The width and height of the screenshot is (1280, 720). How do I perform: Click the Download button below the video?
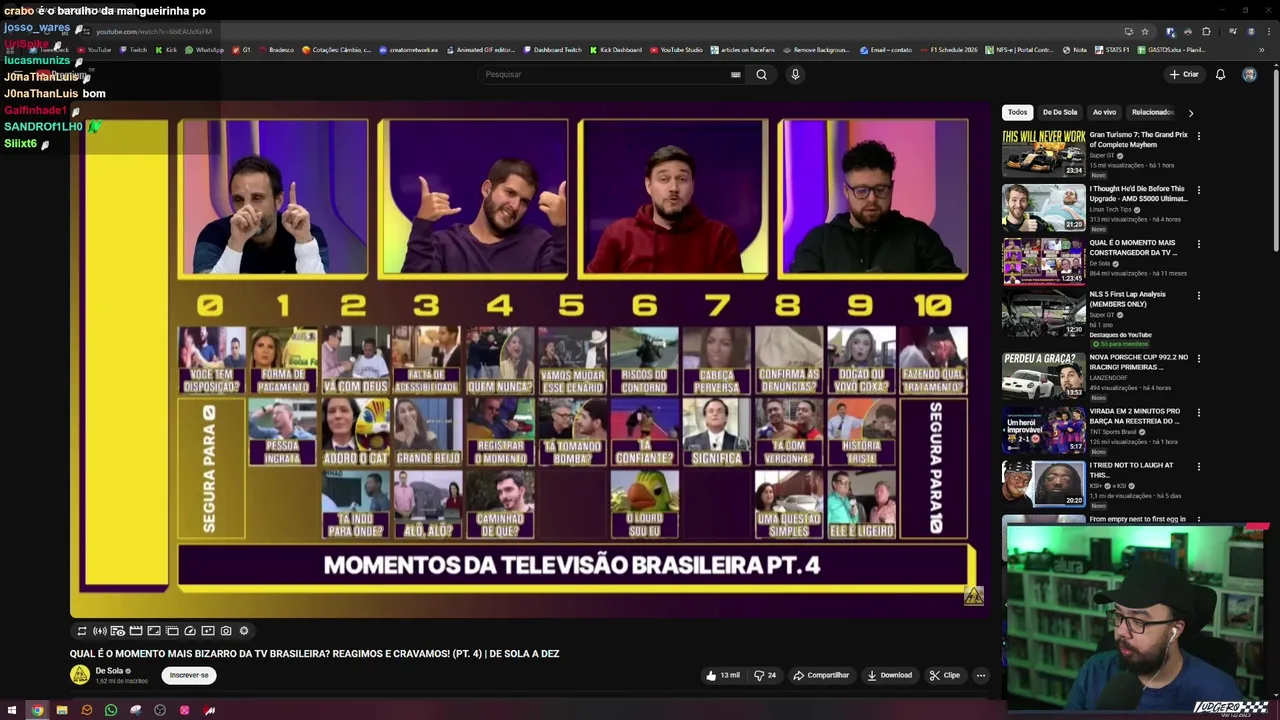point(889,675)
